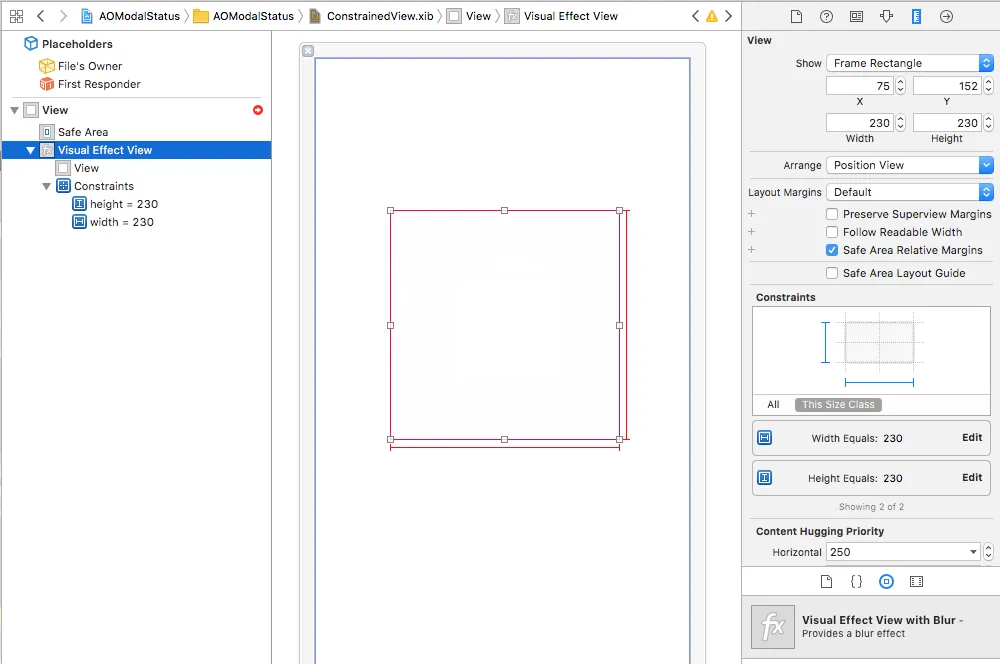This screenshot has width=1000, height=664.
Task: Show the Media library
Action: 916,581
